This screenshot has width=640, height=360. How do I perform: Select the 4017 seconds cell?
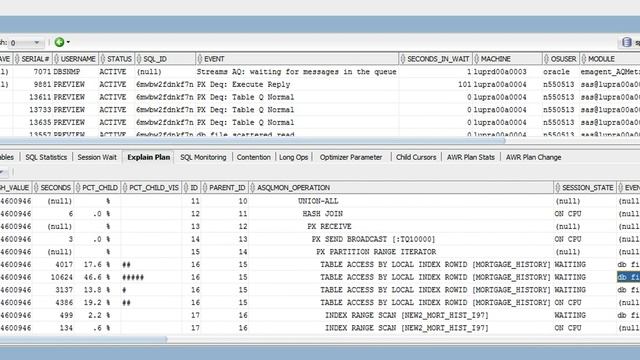[53, 264]
